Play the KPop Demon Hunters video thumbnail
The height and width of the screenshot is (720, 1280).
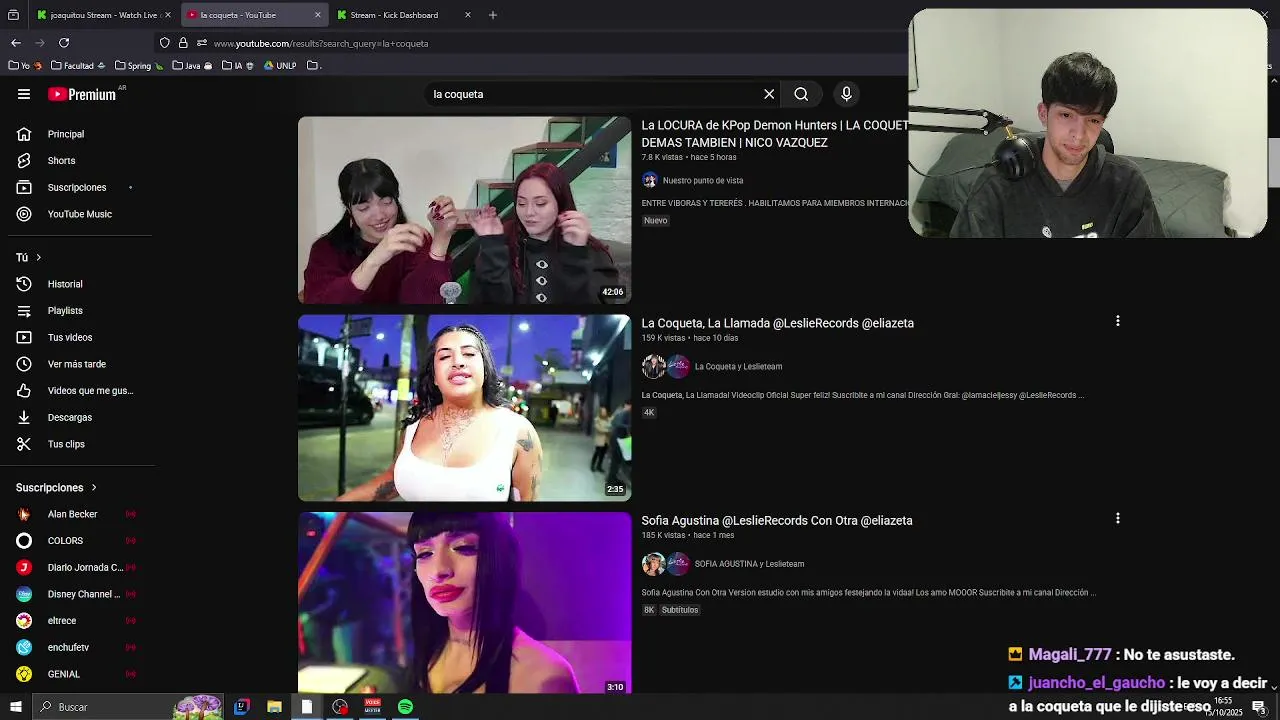[x=464, y=210]
